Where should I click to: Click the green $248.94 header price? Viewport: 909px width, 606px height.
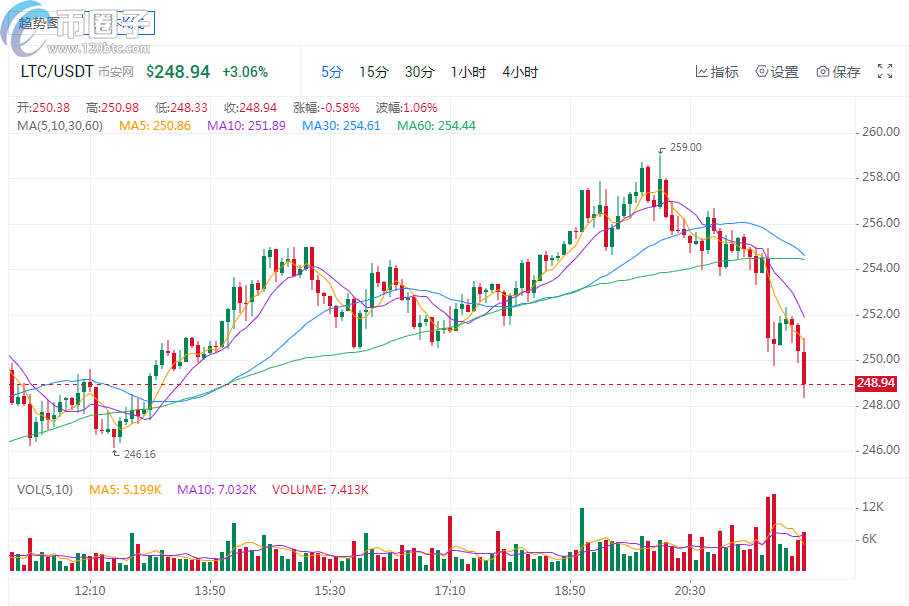pyautogui.click(x=178, y=71)
